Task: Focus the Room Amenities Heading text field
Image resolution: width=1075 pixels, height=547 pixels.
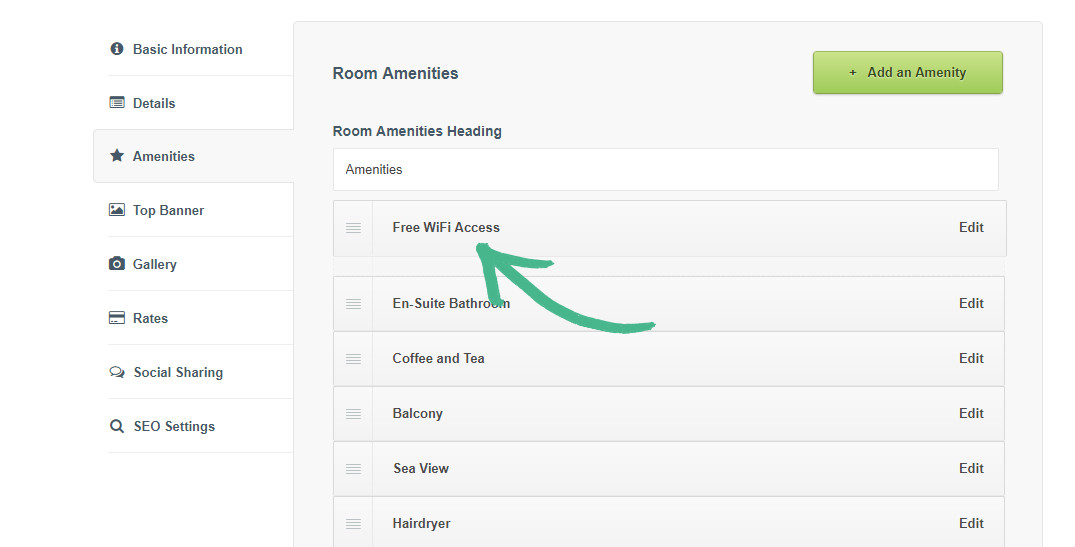Action: tap(665, 170)
